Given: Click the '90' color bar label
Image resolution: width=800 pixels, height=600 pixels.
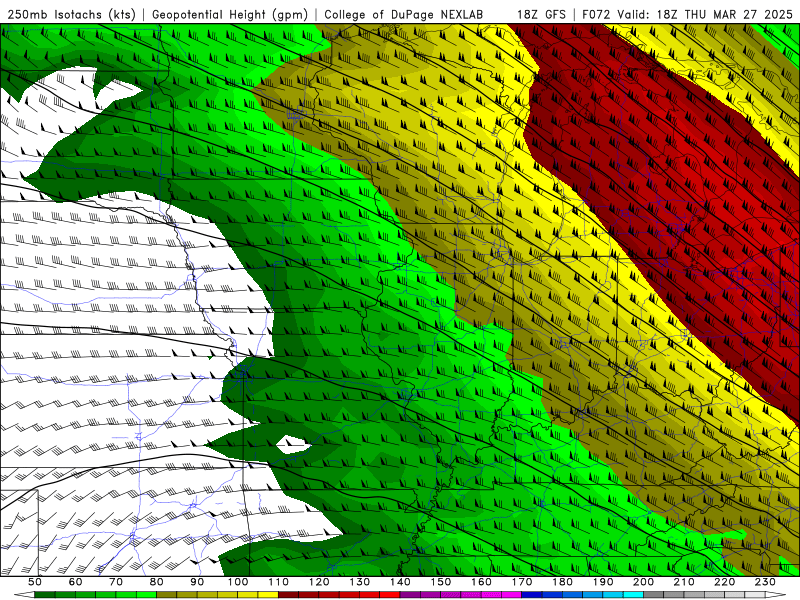Looking at the screenshot, I should (197, 582).
